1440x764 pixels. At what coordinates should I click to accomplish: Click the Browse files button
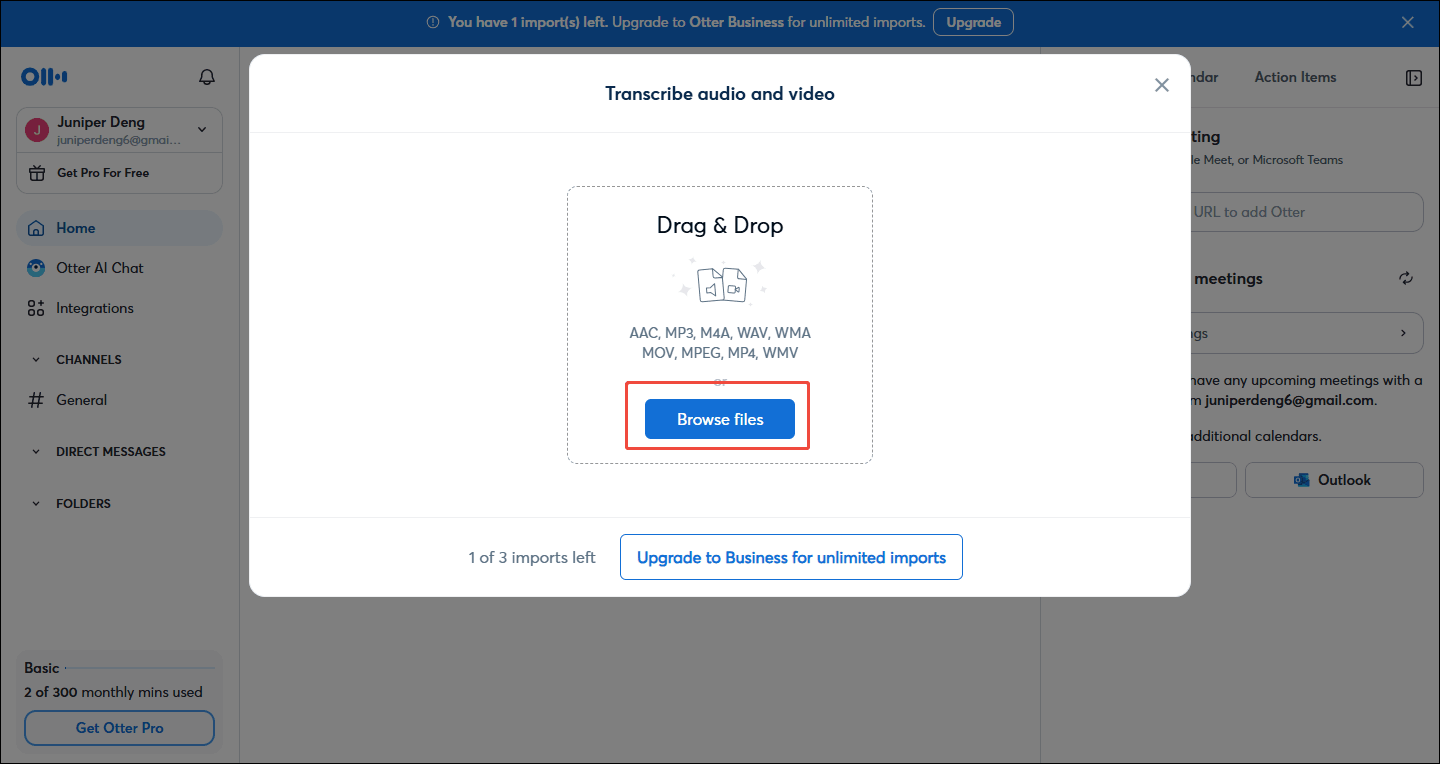(x=720, y=419)
